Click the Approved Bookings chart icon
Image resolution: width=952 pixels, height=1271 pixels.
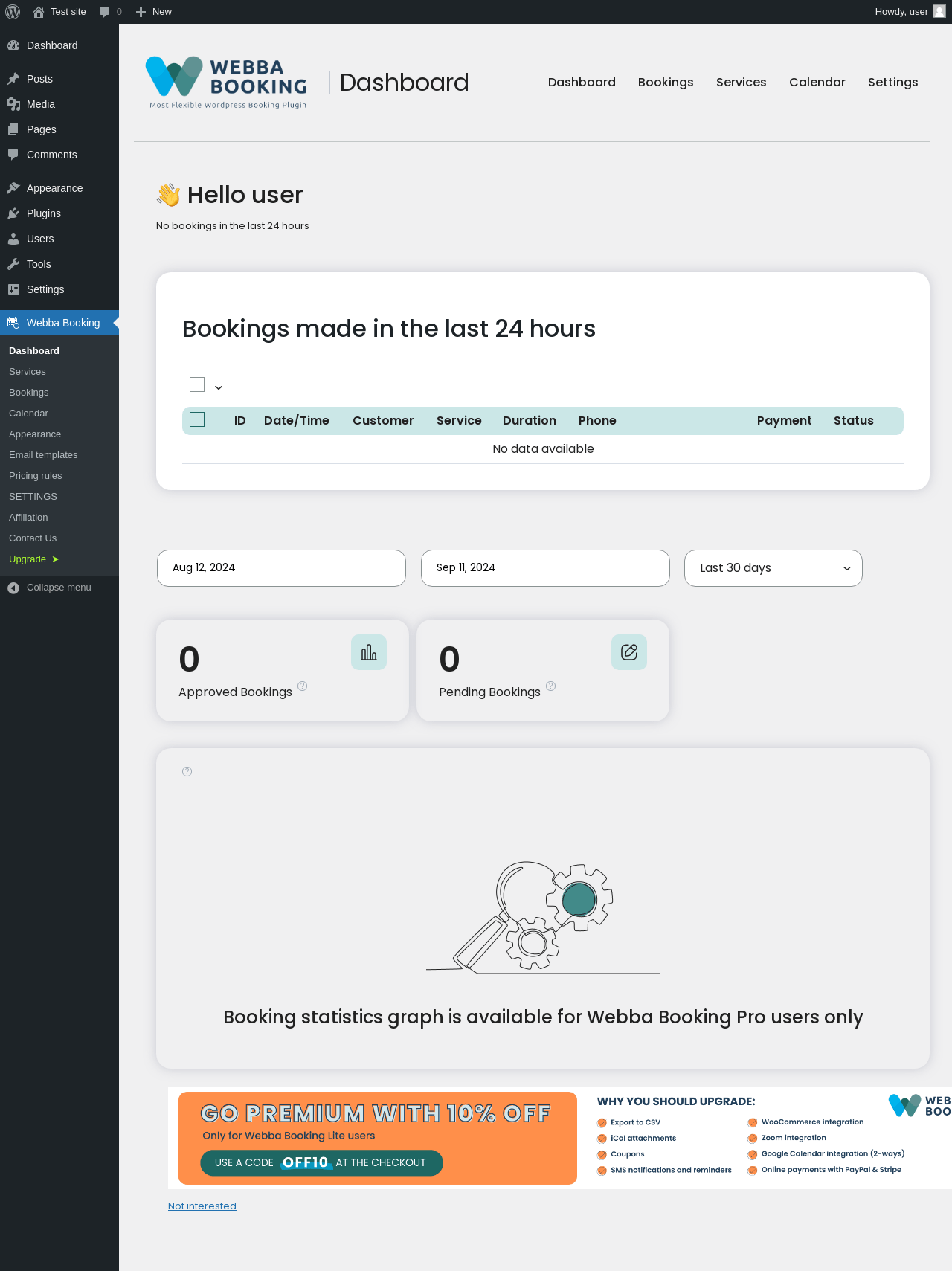pyautogui.click(x=369, y=652)
